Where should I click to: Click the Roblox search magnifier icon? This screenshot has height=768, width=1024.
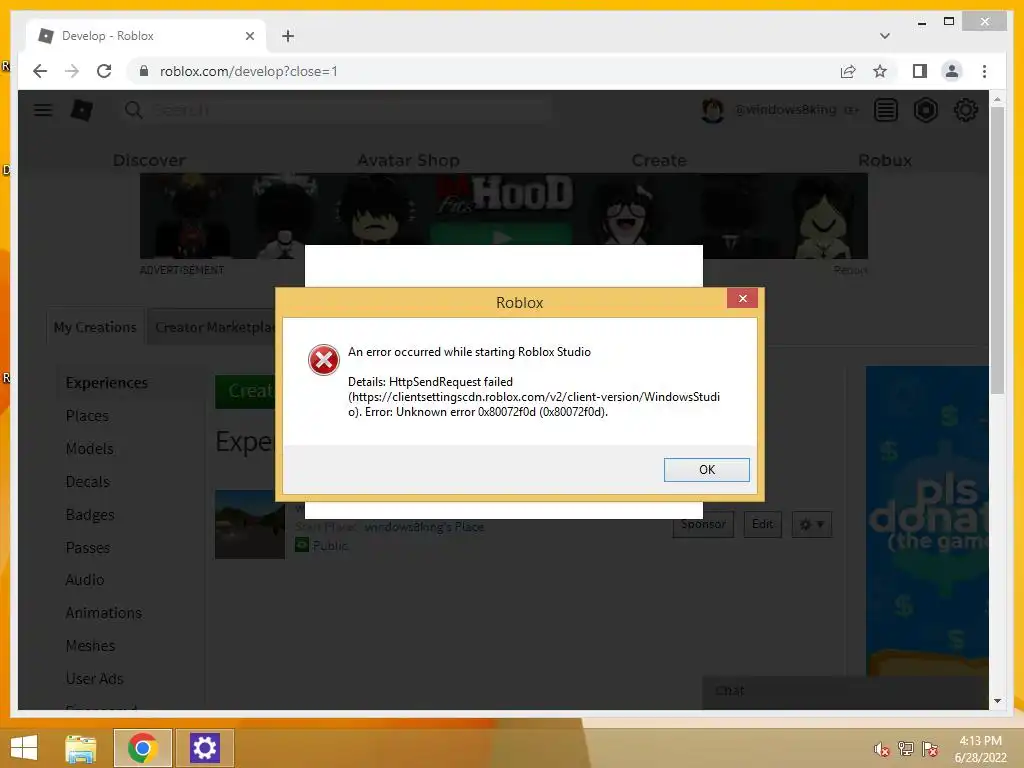(x=133, y=110)
